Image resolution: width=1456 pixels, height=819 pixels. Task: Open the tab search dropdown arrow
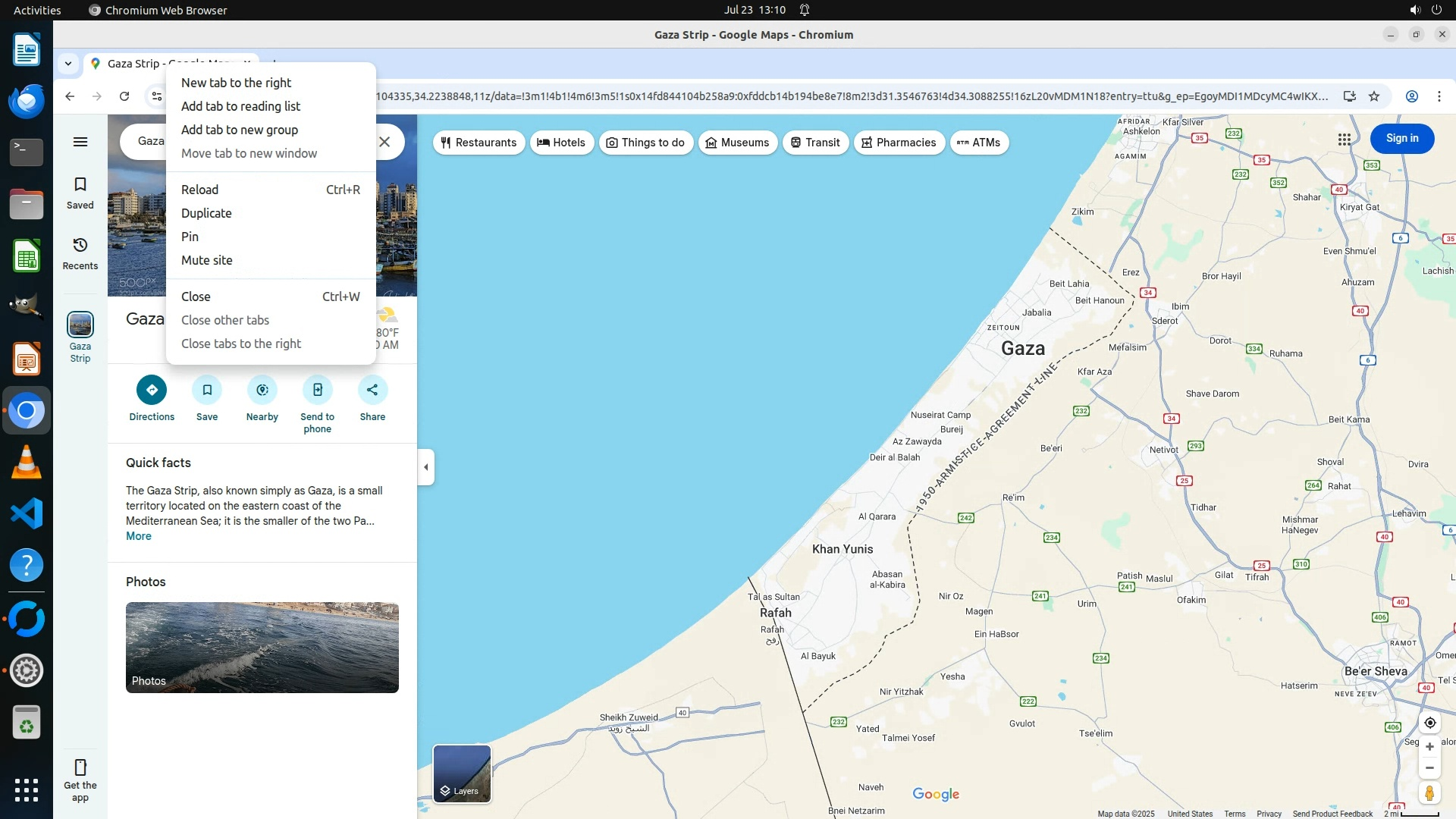[x=68, y=64]
